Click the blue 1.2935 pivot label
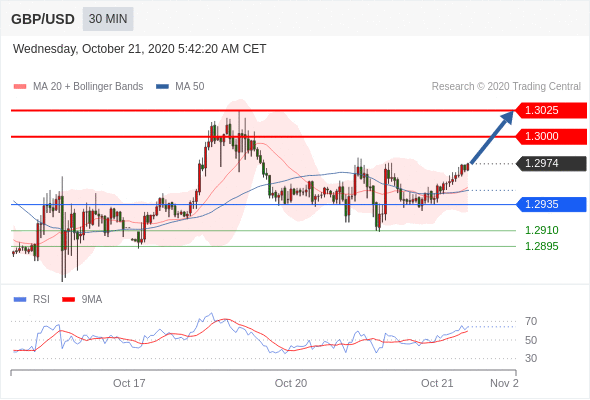The height and width of the screenshot is (400, 590). pyautogui.click(x=551, y=204)
